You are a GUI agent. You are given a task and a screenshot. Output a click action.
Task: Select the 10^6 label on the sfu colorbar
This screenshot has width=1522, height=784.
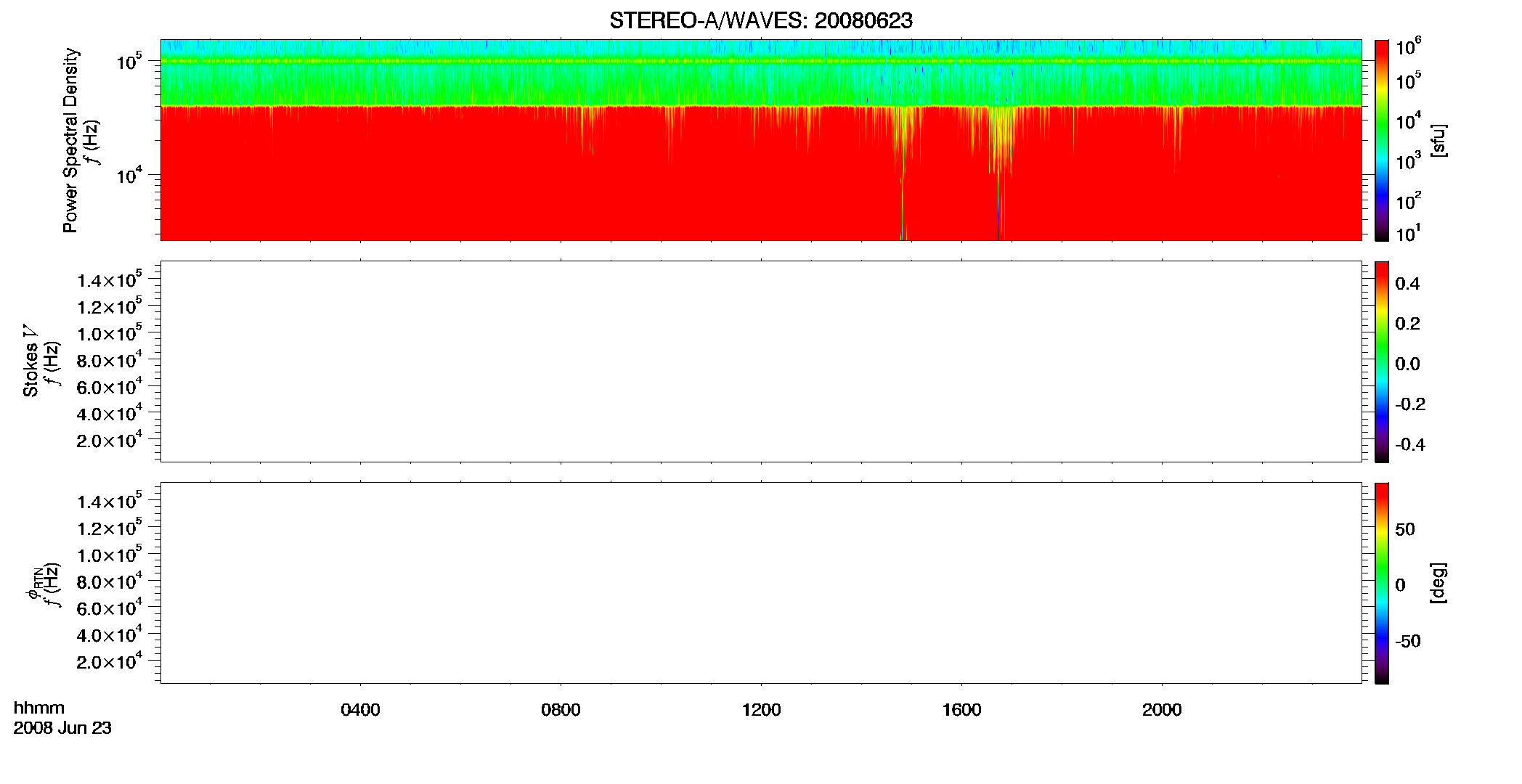1409,46
